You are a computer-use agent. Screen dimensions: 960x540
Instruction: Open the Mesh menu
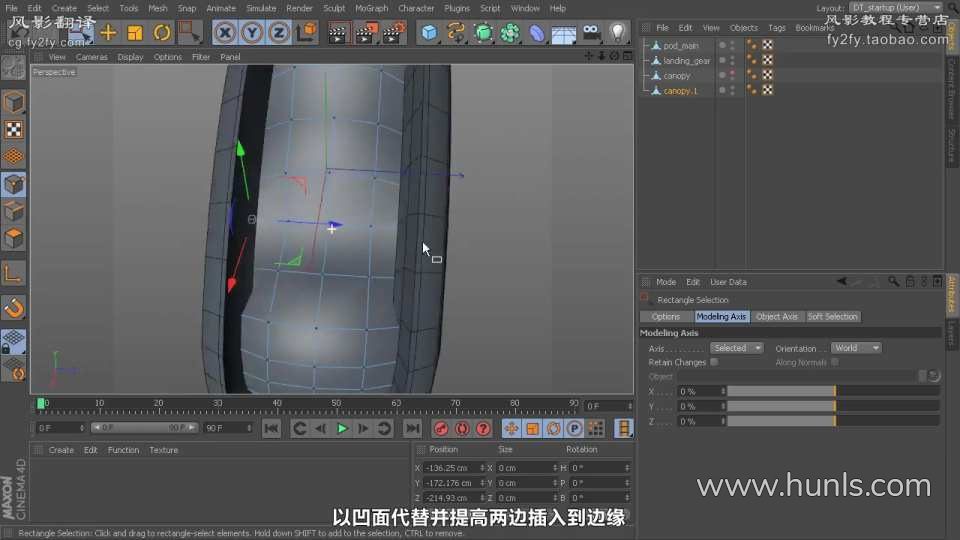click(x=157, y=9)
